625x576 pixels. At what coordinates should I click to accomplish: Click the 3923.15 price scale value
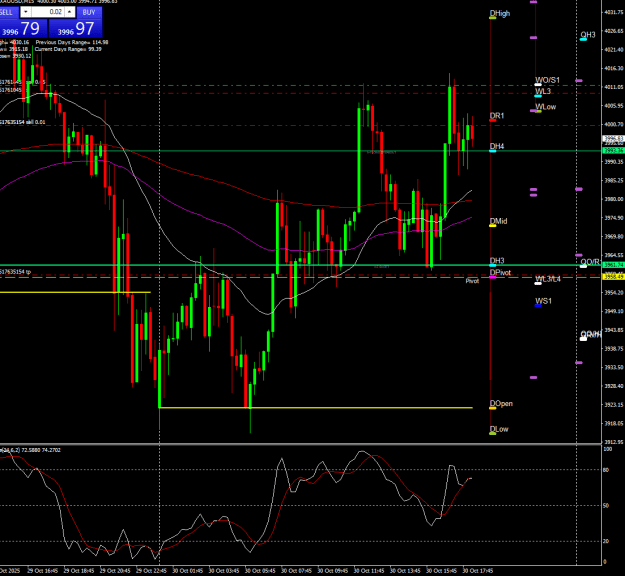point(614,405)
